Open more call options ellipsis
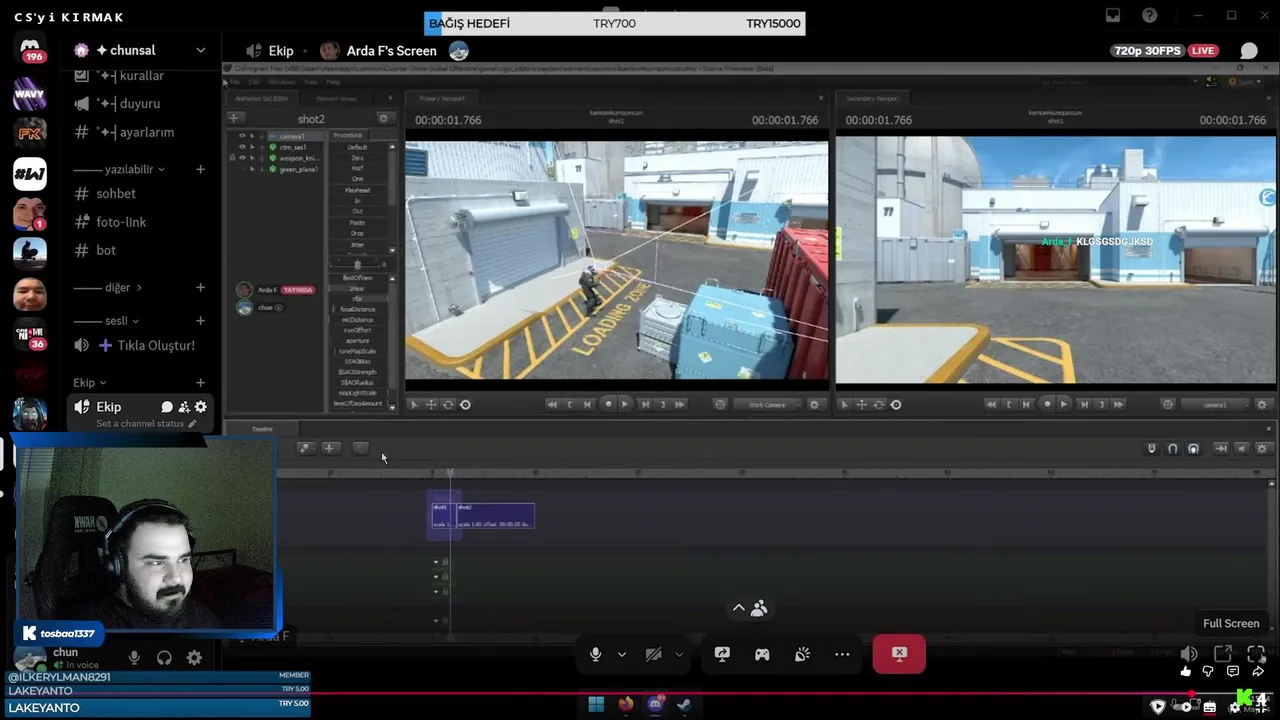Screen dimensions: 1280x720 click(x=842, y=654)
